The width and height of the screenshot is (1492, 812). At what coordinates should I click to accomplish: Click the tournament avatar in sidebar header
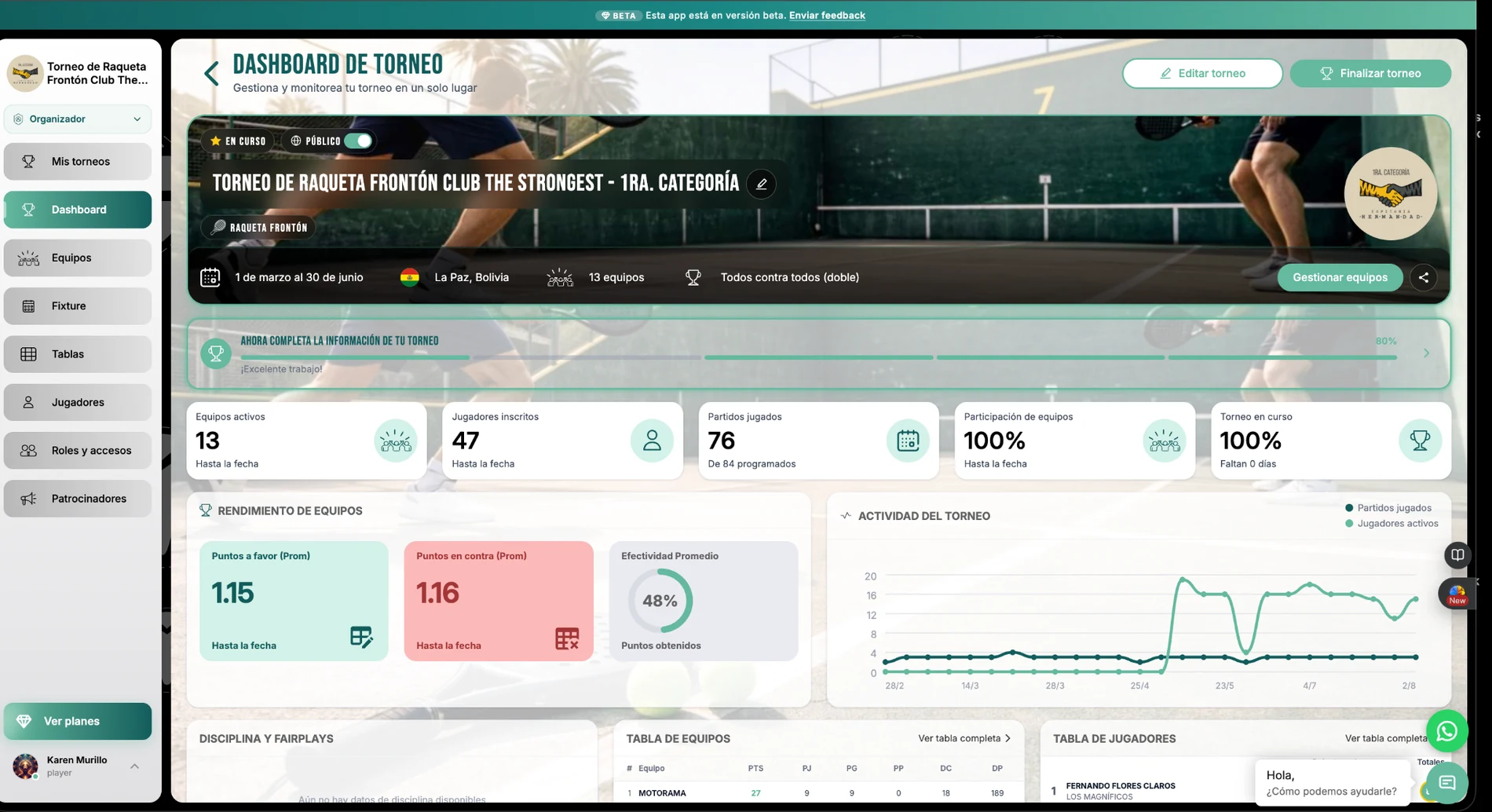[24, 73]
